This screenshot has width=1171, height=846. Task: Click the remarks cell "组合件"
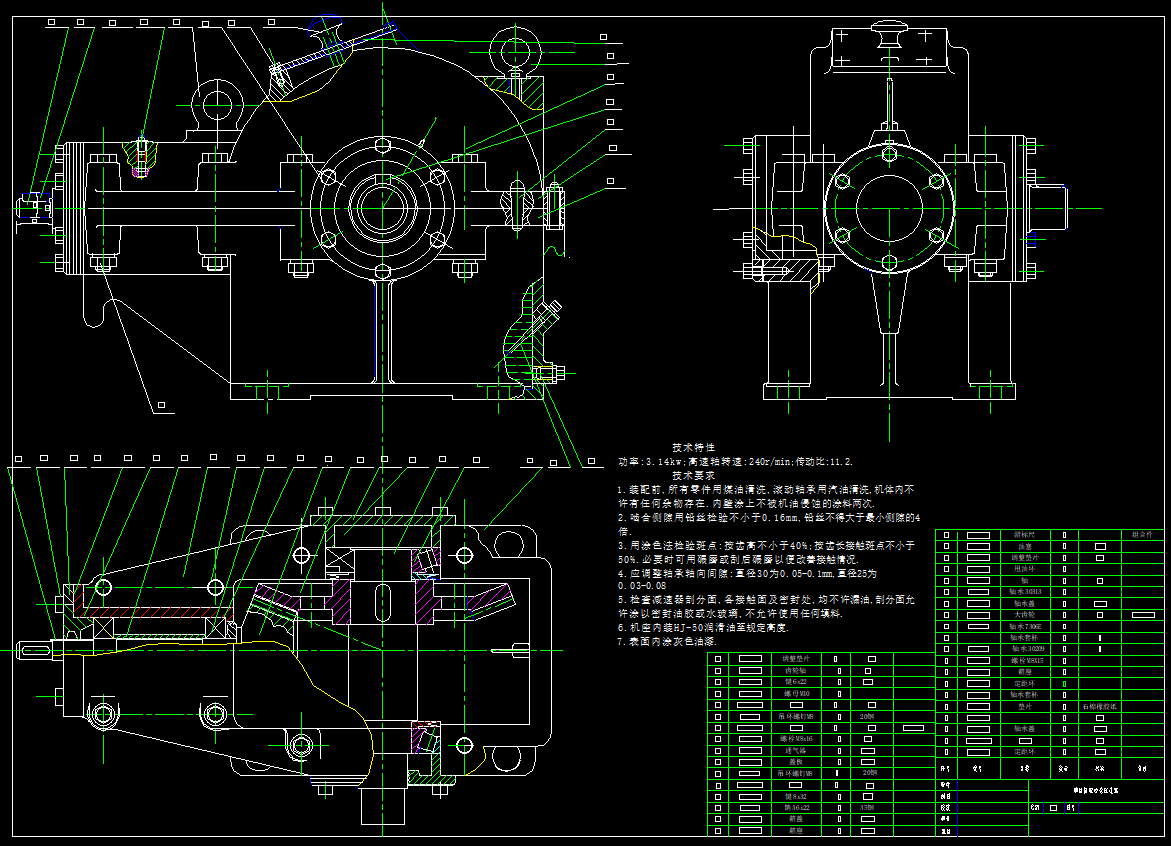click(x=1142, y=535)
